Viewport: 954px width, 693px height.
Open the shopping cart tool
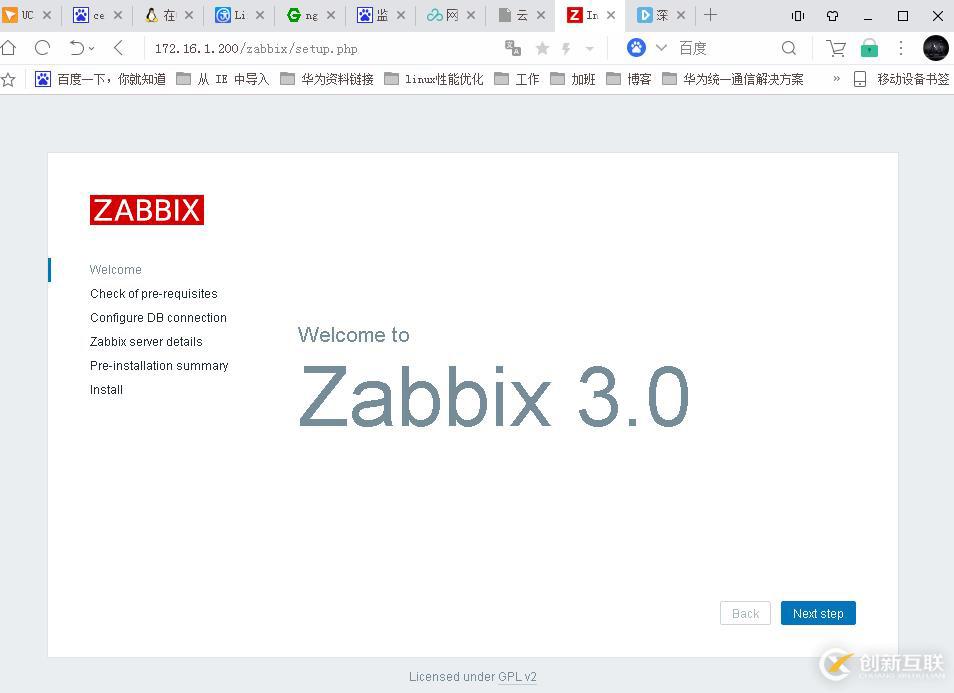(x=836, y=48)
